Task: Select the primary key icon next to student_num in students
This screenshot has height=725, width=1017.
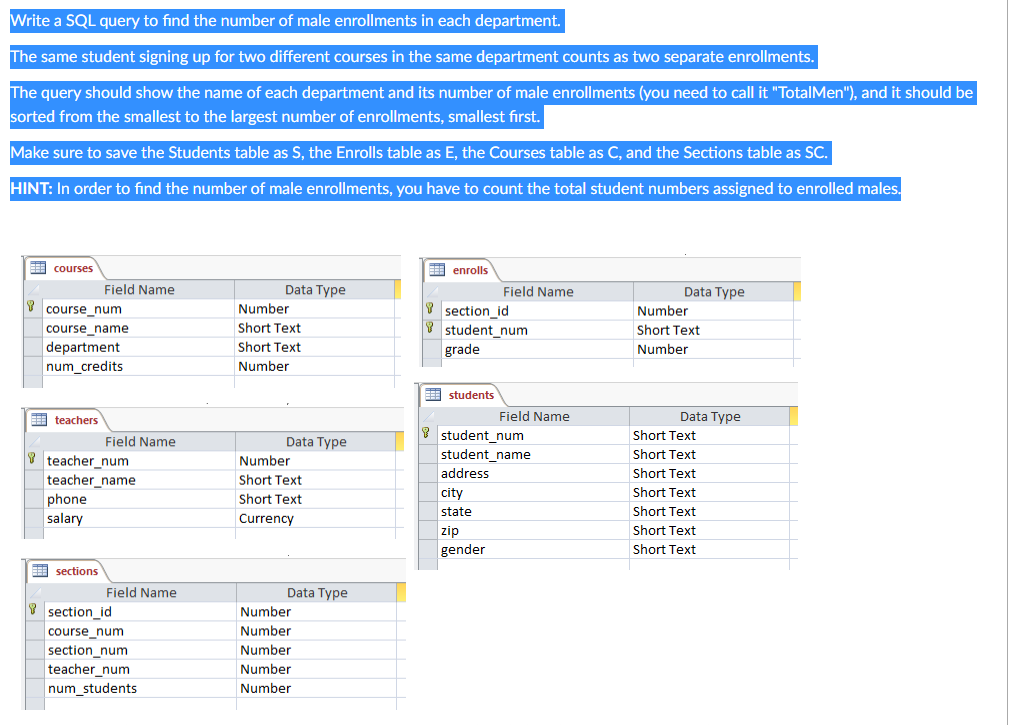Action: [x=425, y=434]
